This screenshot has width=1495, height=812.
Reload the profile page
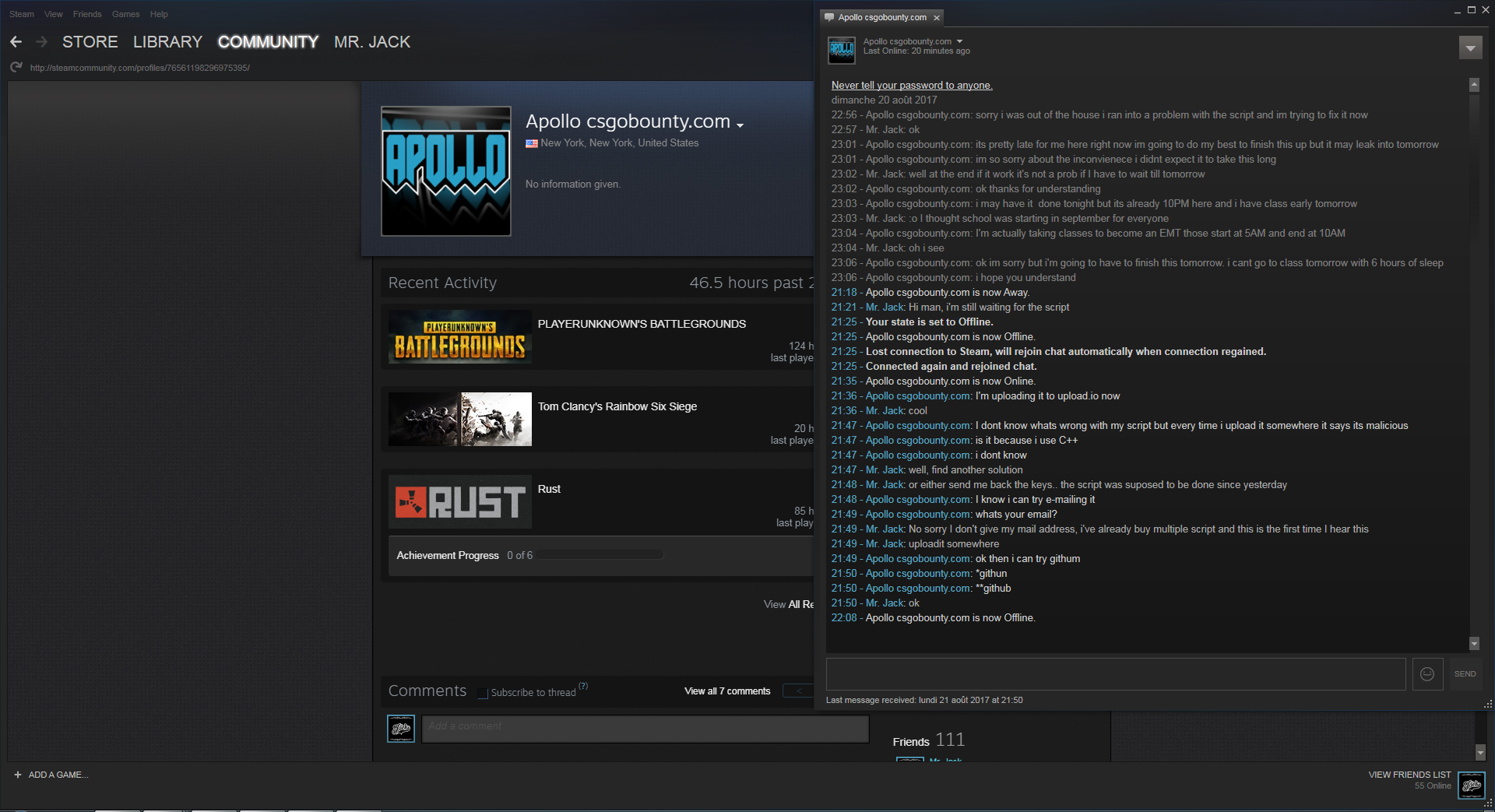(16, 68)
